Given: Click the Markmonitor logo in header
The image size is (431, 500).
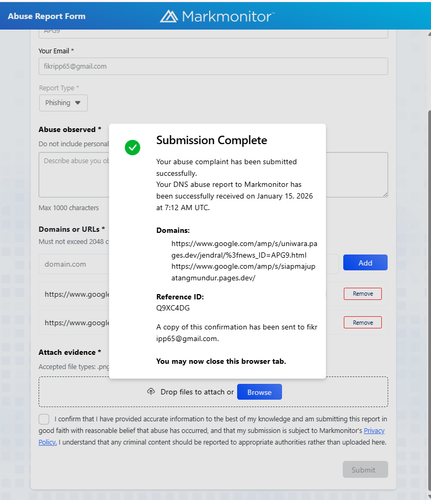Looking at the screenshot, I should point(217,16).
